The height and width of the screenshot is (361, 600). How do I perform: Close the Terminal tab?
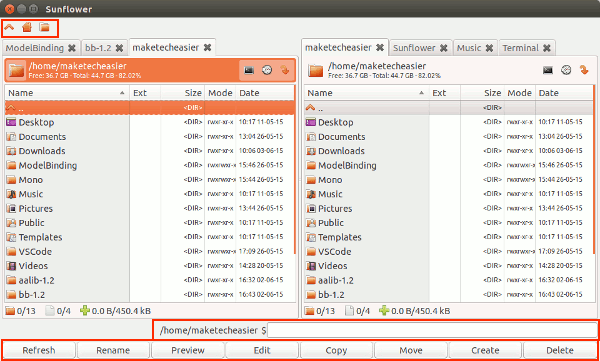point(547,48)
